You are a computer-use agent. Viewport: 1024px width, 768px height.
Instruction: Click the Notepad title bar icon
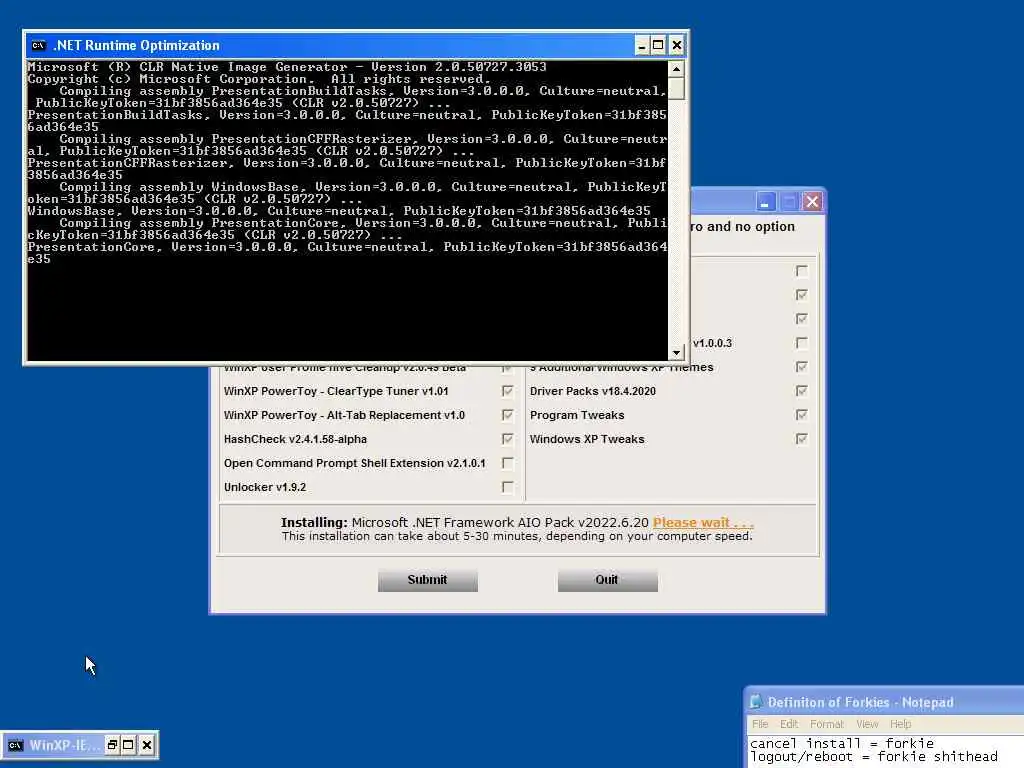(x=756, y=702)
